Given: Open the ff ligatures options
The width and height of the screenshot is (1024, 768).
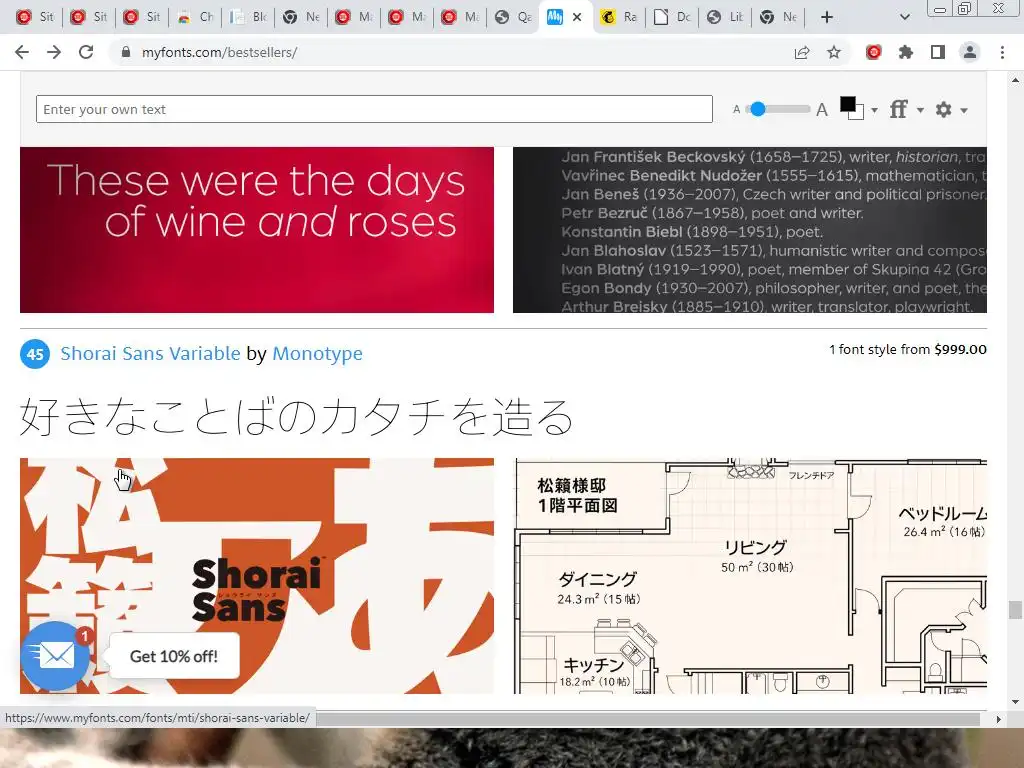Looking at the screenshot, I should 899,109.
